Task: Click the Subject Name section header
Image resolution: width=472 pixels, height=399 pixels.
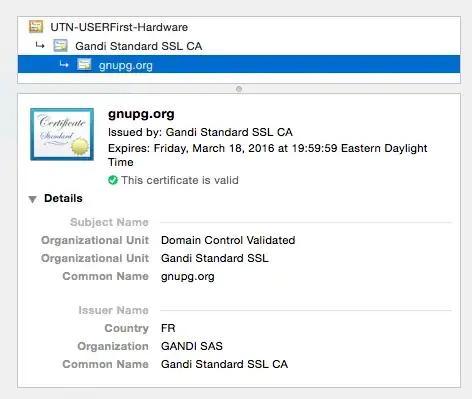Action: (109, 222)
